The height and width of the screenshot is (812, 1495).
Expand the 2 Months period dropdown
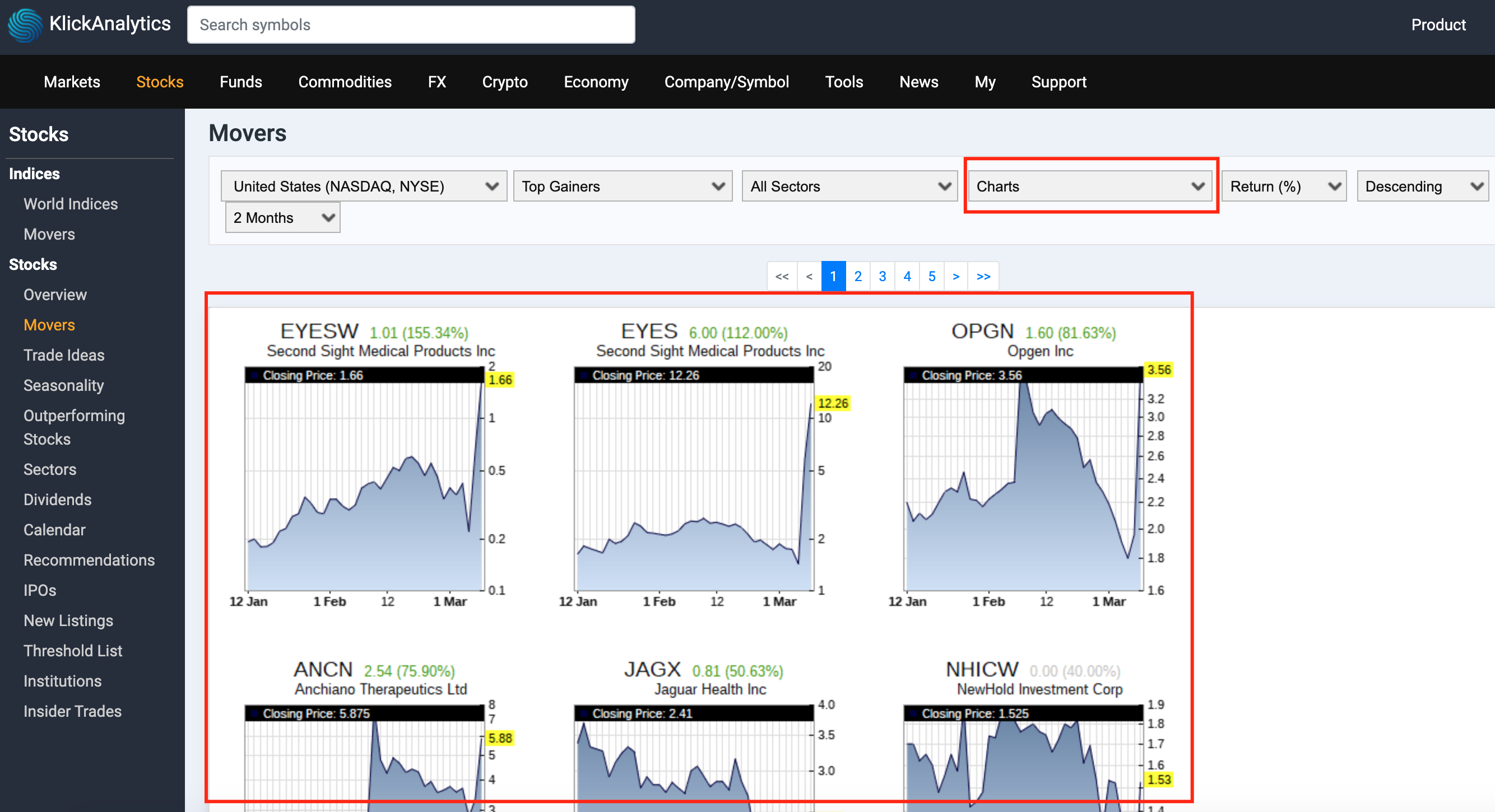coord(282,217)
